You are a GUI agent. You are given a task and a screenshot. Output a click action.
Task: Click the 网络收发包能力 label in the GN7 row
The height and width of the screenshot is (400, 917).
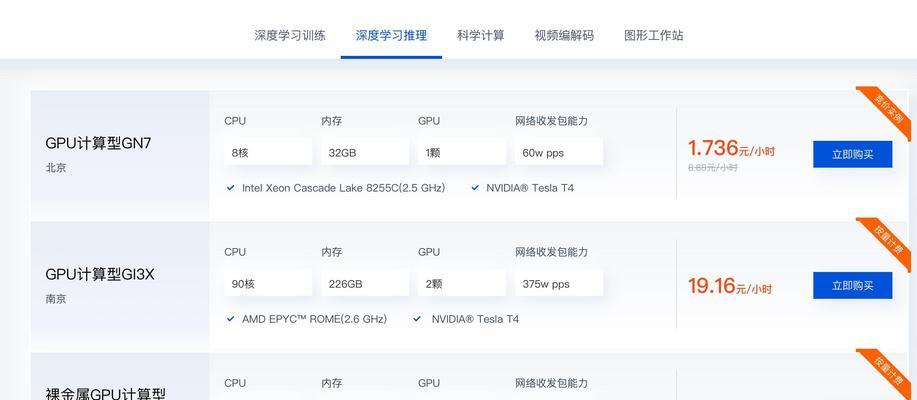(551, 121)
